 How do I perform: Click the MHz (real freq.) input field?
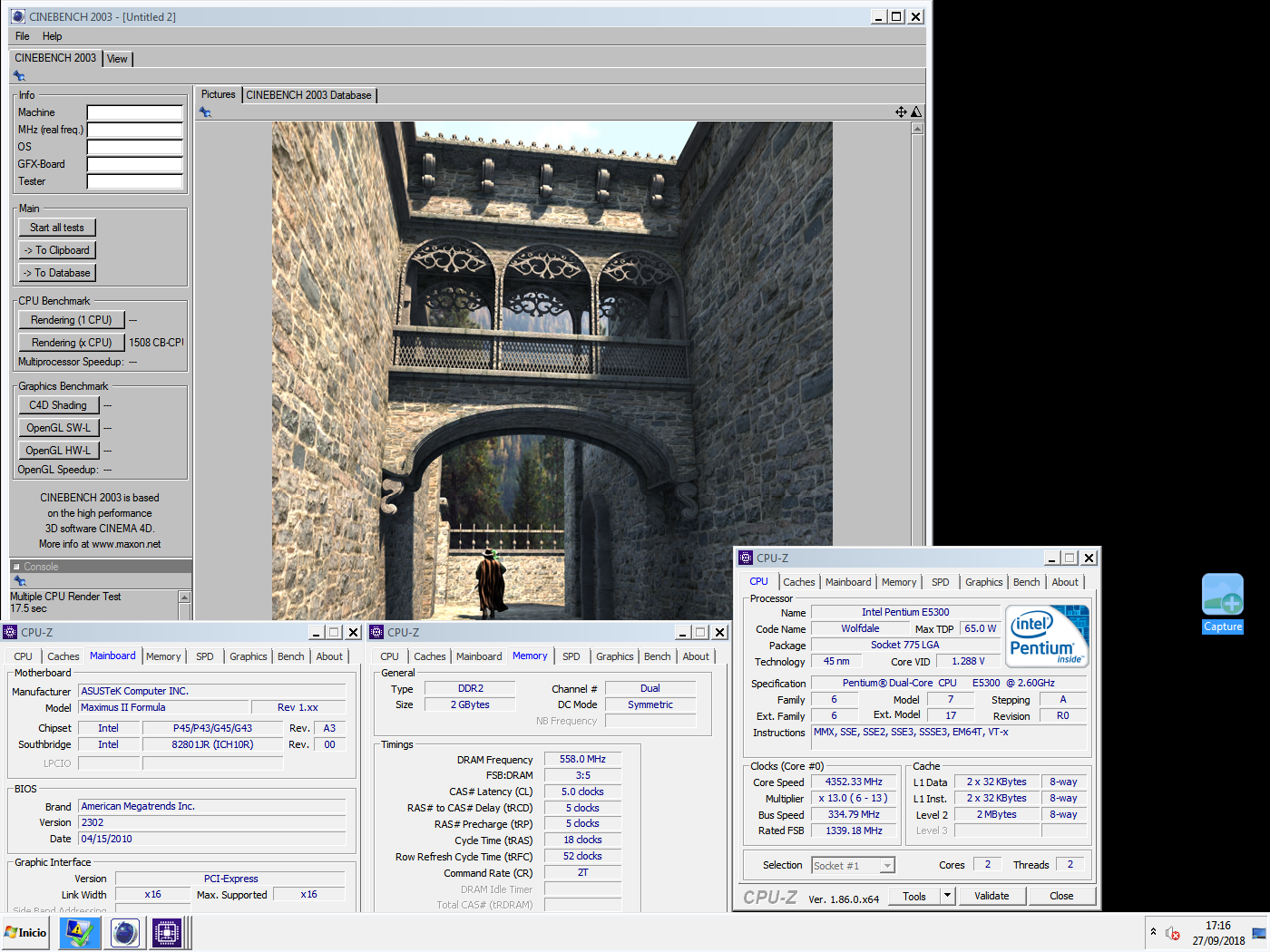point(134,131)
